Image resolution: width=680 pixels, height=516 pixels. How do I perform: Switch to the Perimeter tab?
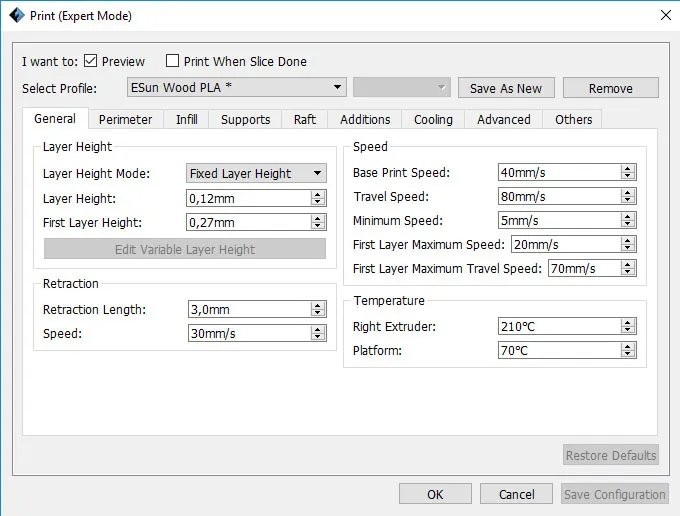coord(125,119)
